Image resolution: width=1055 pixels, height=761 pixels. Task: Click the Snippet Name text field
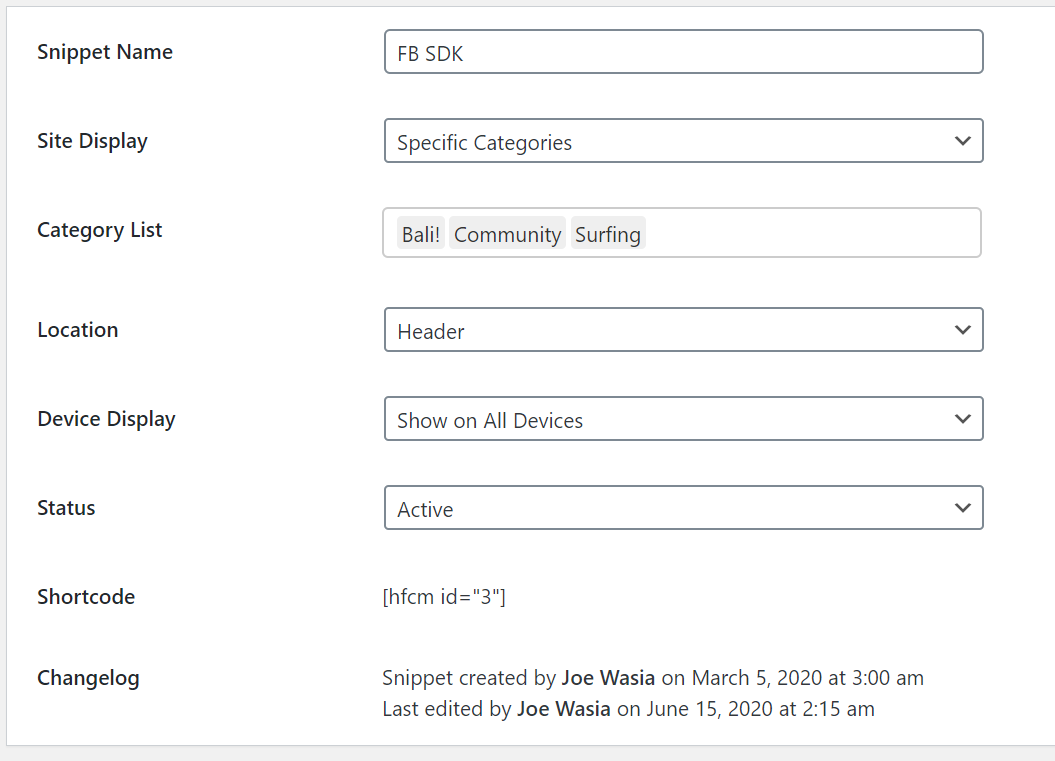click(x=684, y=52)
